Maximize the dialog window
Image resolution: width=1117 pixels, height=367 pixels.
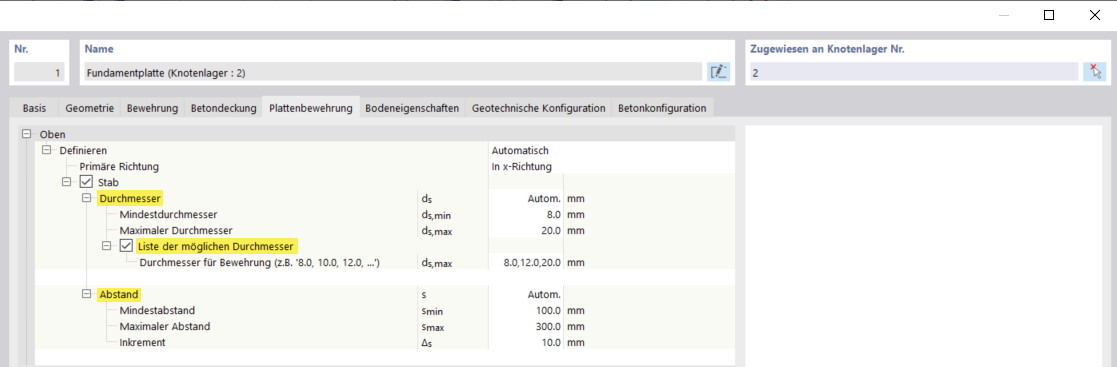pyautogui.click(x=1049, y=15)
